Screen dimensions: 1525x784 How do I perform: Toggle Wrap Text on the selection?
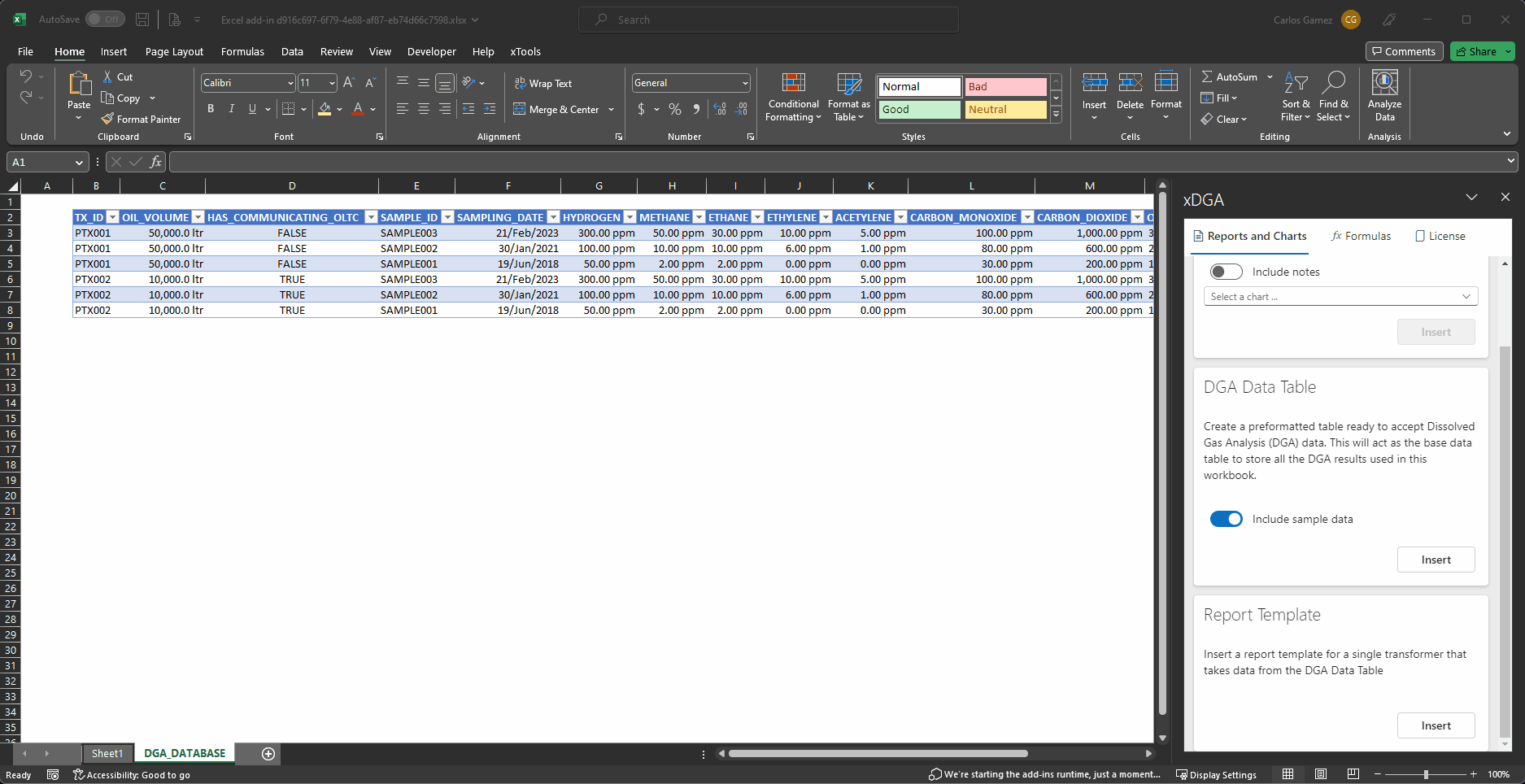[x=543, y=83]
